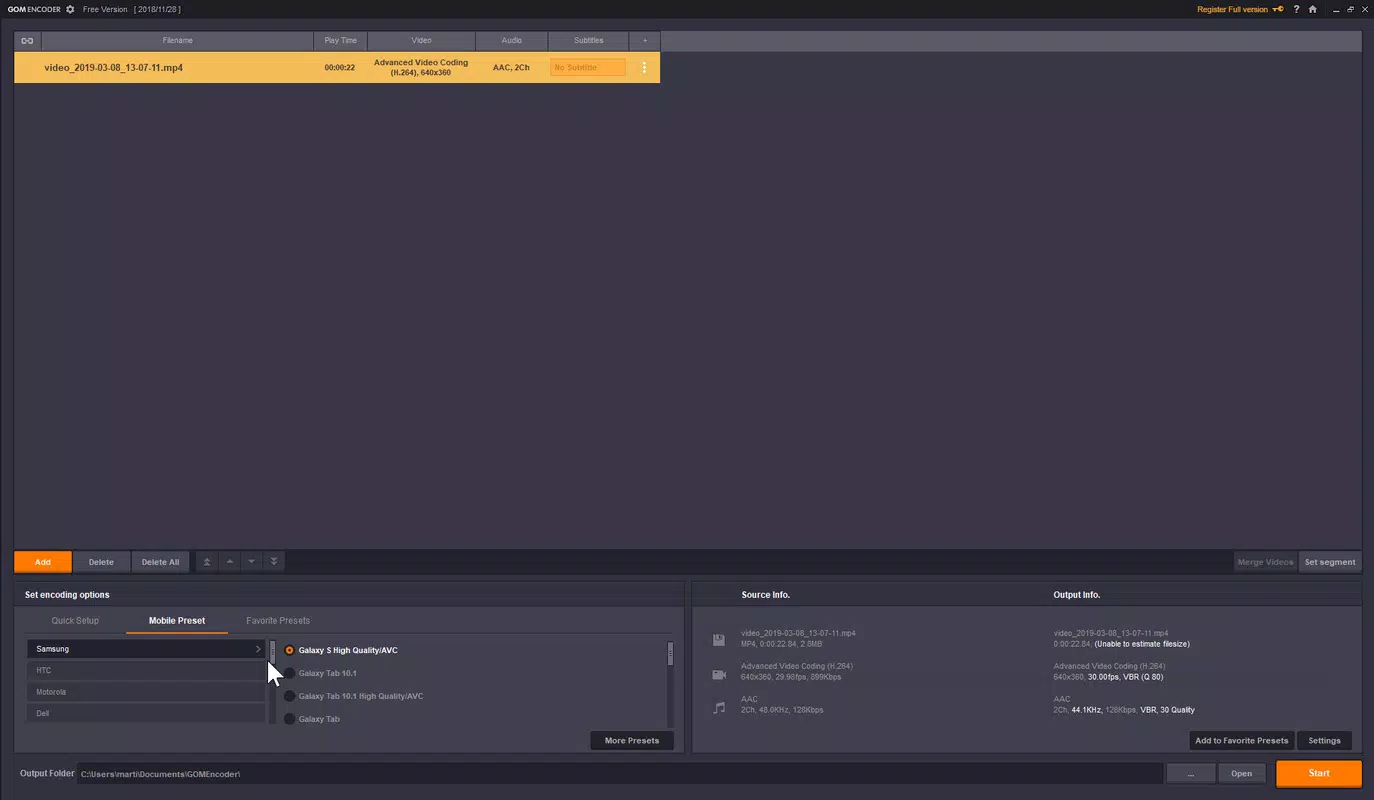Click the orange key register icon
This screenshot has height=800, width=1374.
pos(1279,9)
